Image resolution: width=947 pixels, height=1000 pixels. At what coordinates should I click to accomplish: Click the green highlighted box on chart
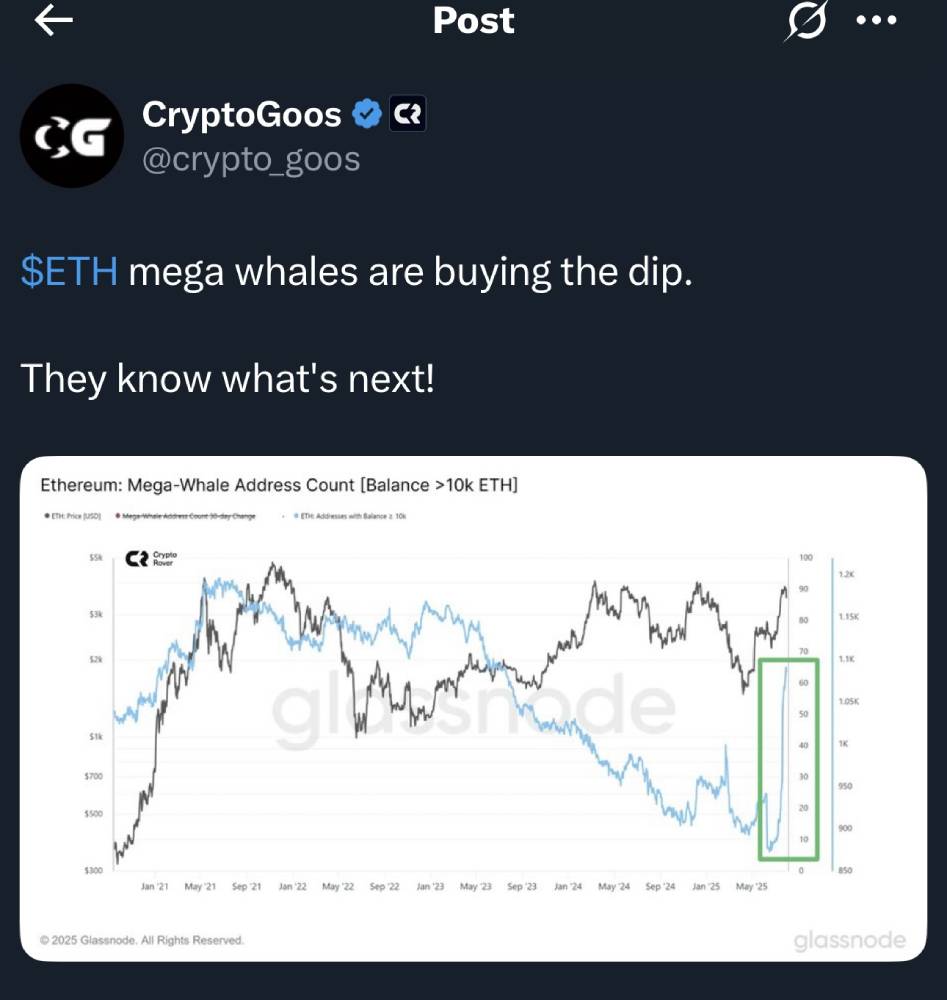[x=788, y=759]
